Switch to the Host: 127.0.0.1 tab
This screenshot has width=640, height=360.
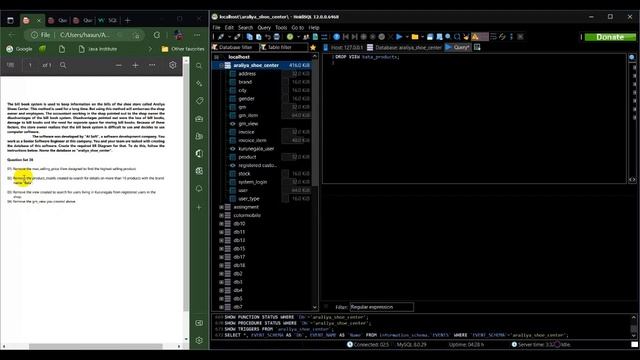point(342,47)
